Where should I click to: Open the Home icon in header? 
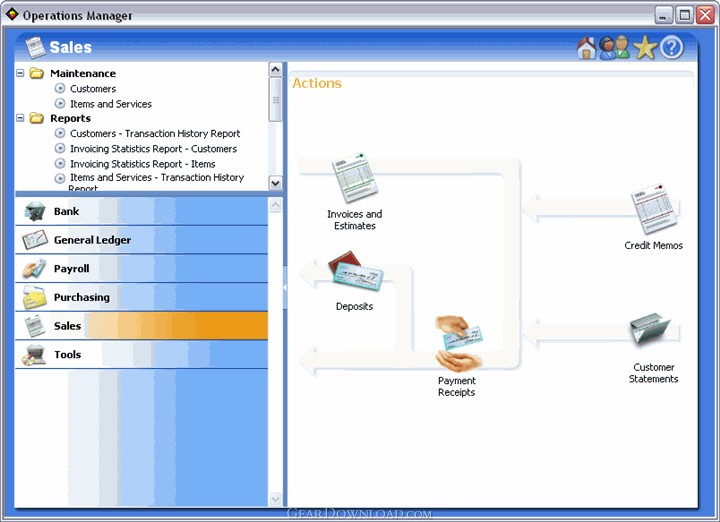pyautogui.click(x=586, y=48)
